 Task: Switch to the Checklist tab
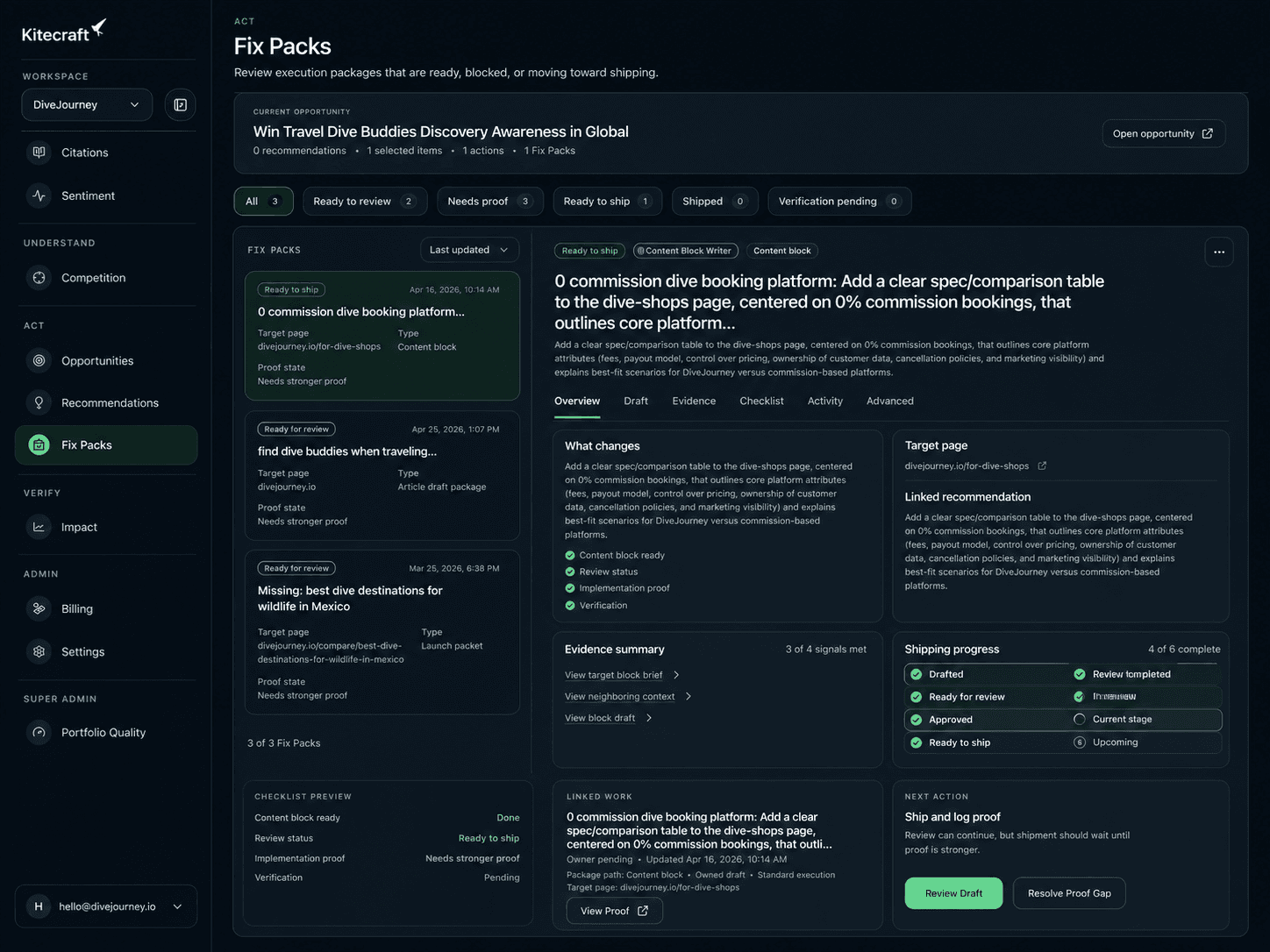(761, 401)
